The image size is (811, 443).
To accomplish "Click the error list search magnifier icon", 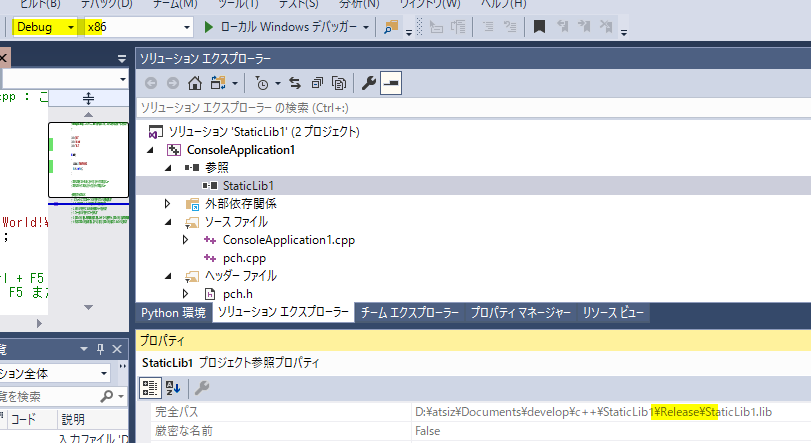I will coord(107,396).
